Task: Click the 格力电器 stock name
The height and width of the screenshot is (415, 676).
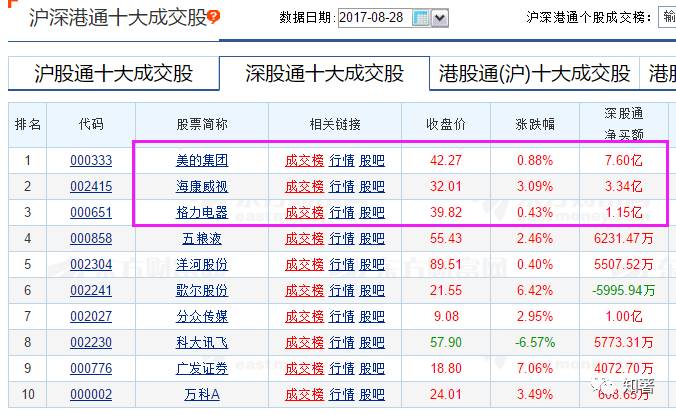Action: pos(202,212)
